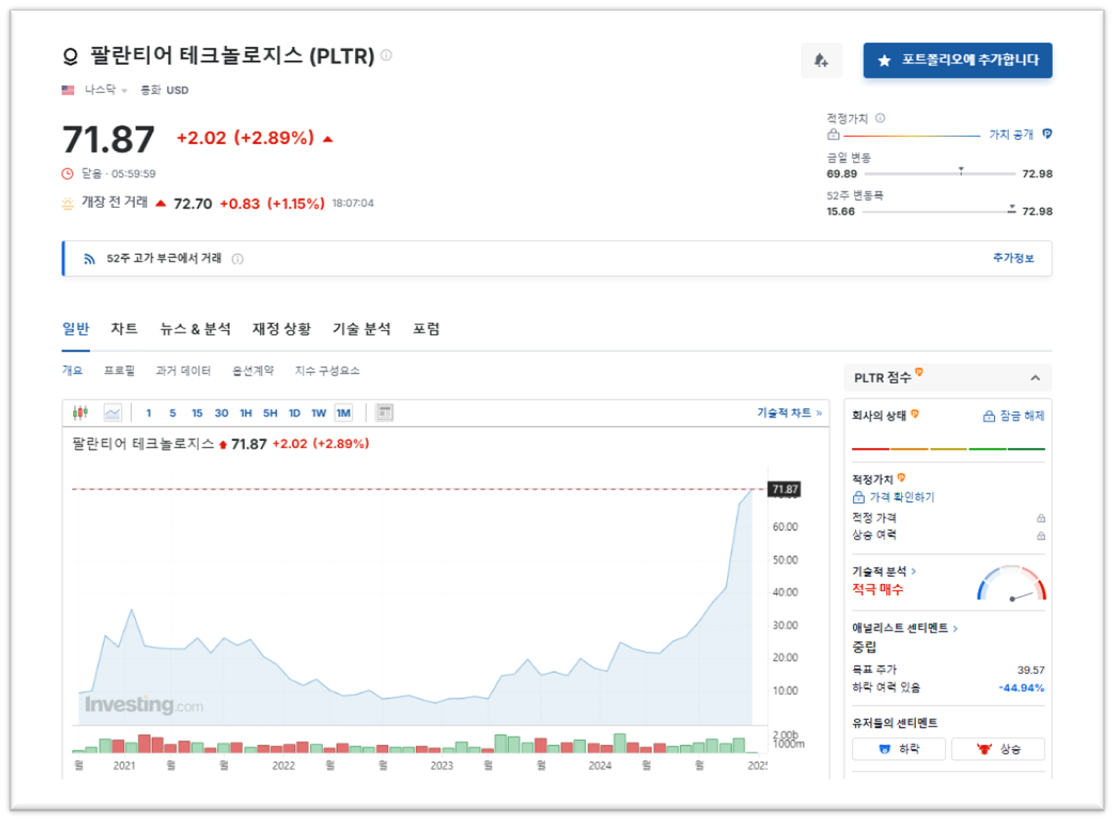Click the 잠금 해제 link

click(x=1014, y=416)
